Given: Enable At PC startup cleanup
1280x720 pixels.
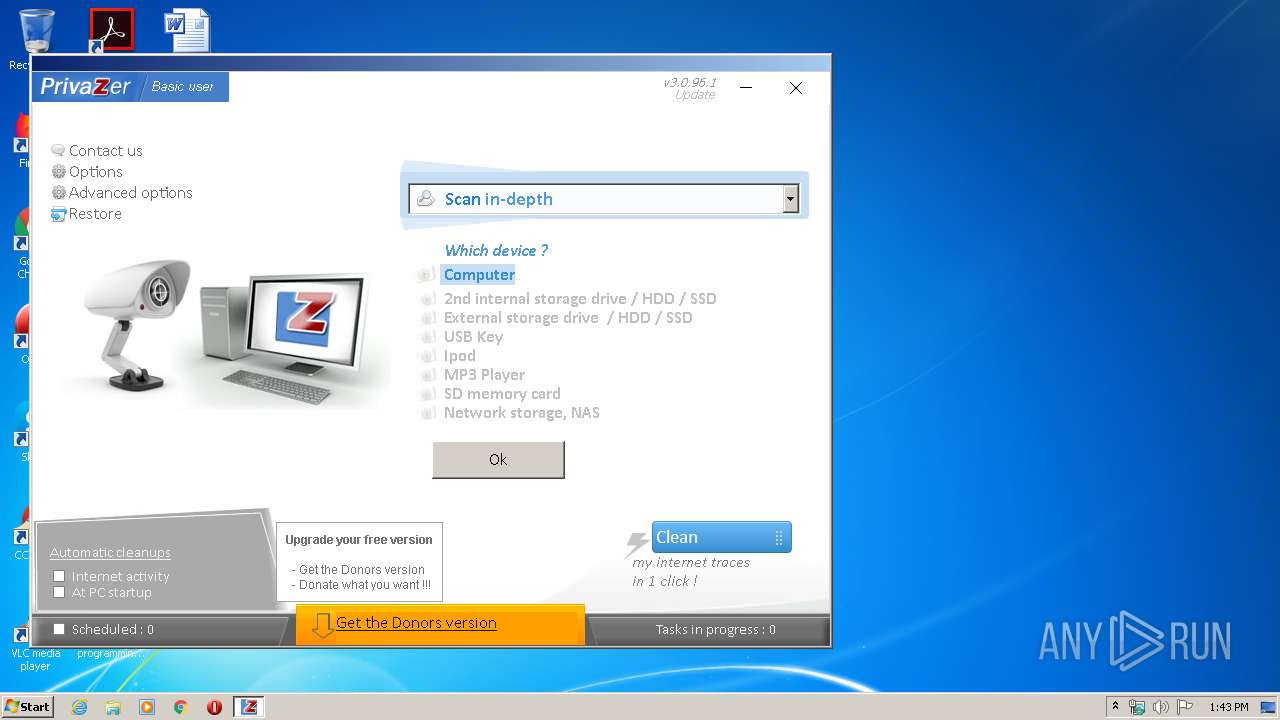Looking at the screenshot, I should point(59,592).
